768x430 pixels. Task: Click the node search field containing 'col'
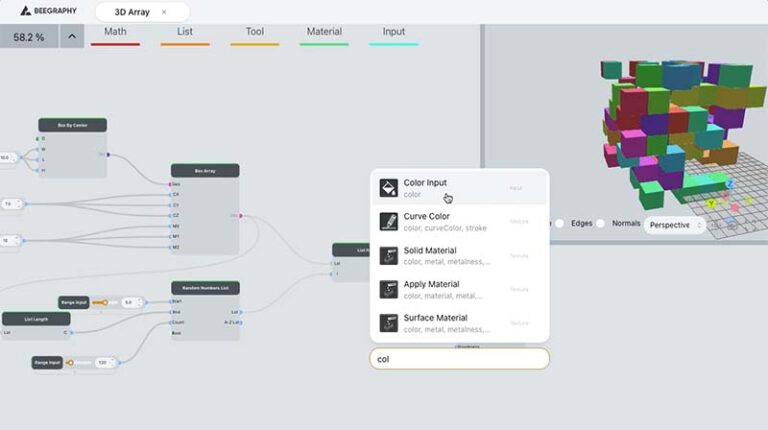(x=459, y=358)
